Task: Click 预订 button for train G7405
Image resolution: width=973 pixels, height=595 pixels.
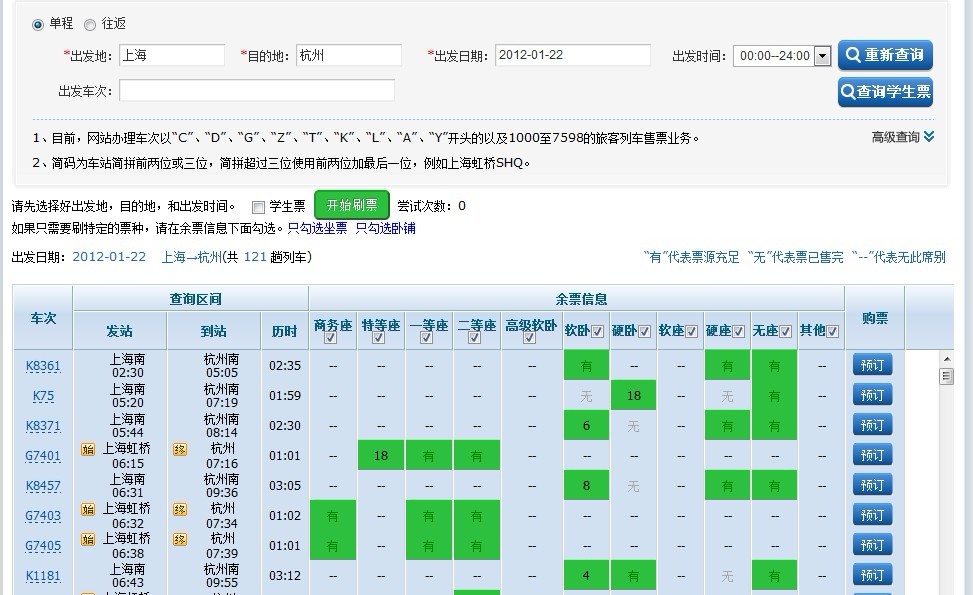Action: 872,545
